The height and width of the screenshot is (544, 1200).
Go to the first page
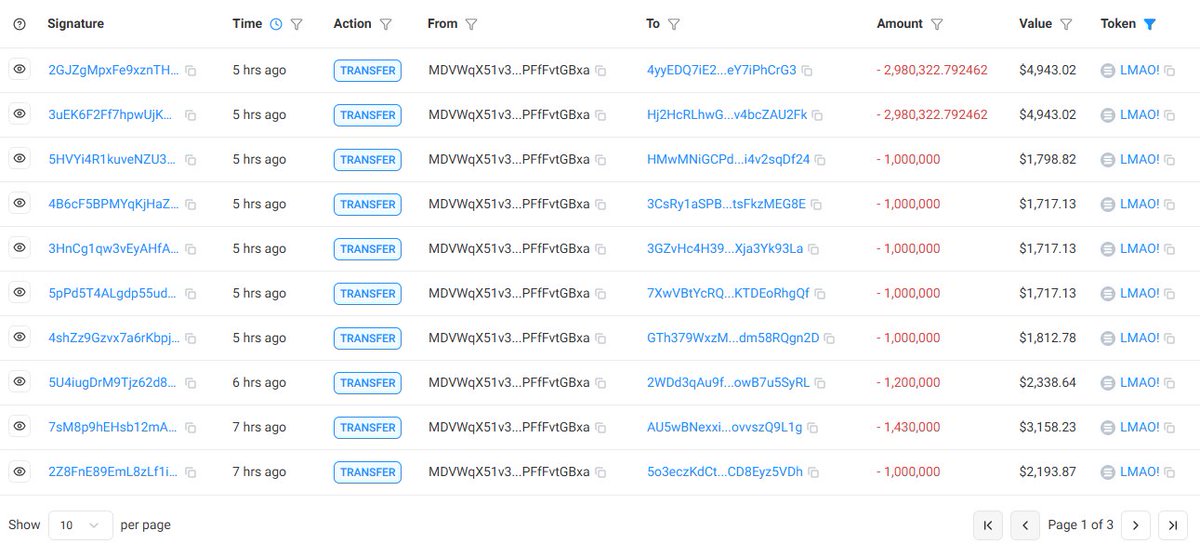click(x=987, y=524)
